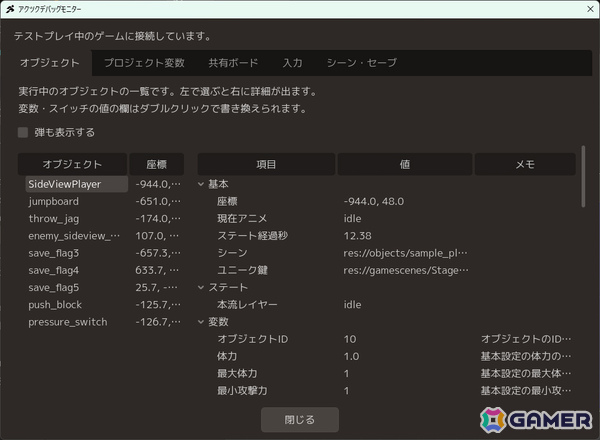Enable the 弾も表示する checkbox
The width and height of the screenshot is (600, 440).
(23, 132)
